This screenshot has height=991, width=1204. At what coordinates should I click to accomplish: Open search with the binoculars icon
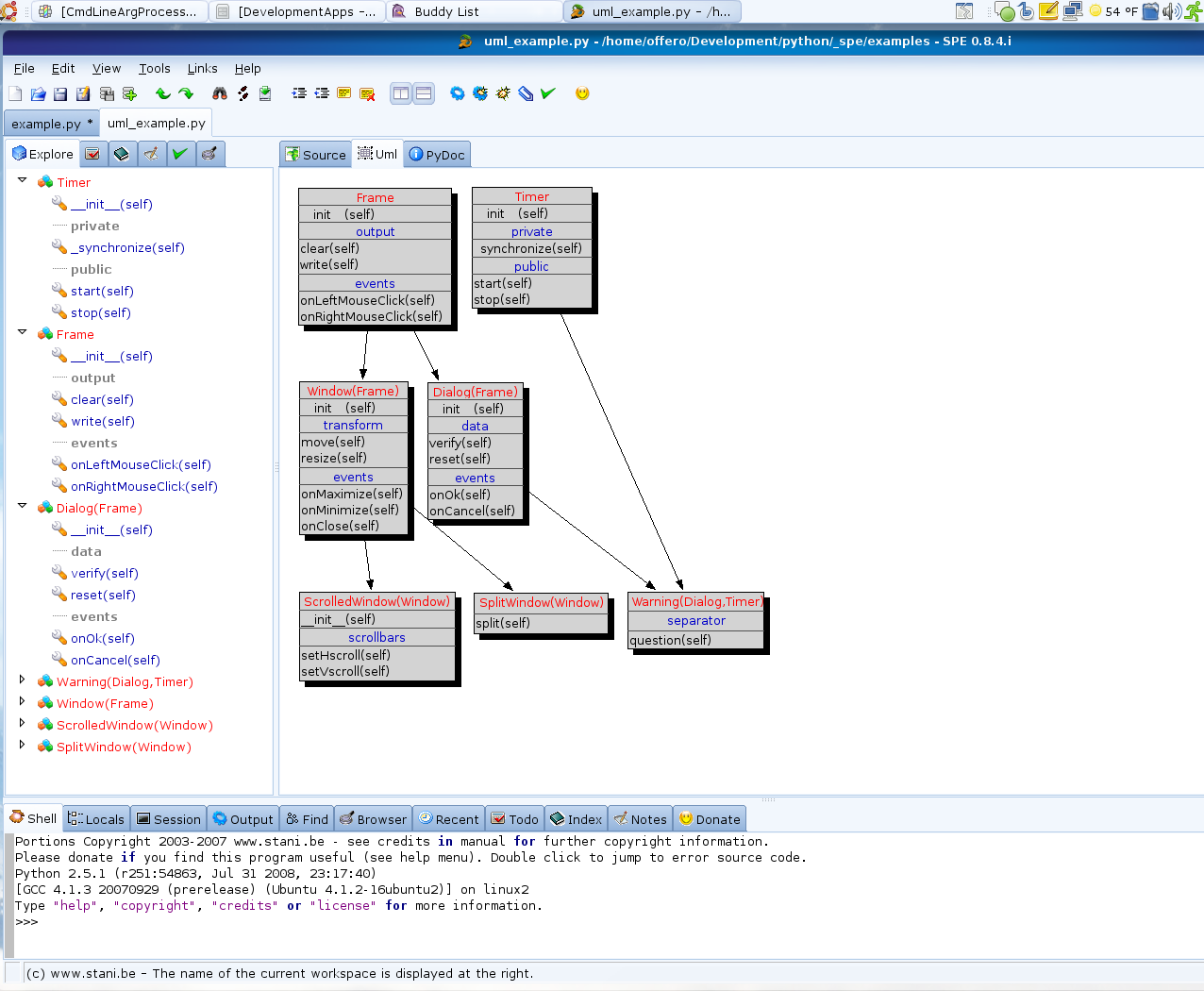220,93
